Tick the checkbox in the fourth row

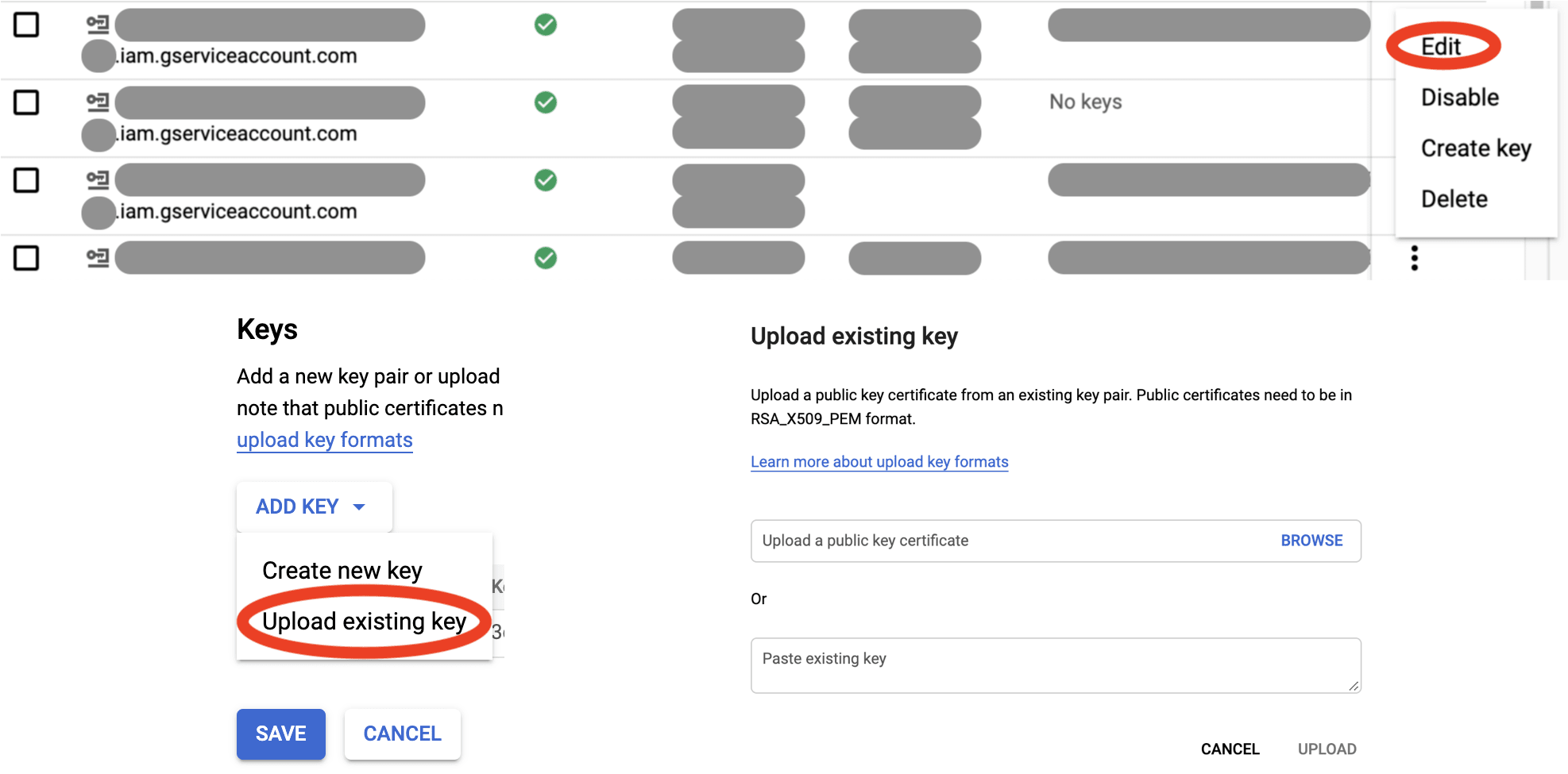[27, 257]
